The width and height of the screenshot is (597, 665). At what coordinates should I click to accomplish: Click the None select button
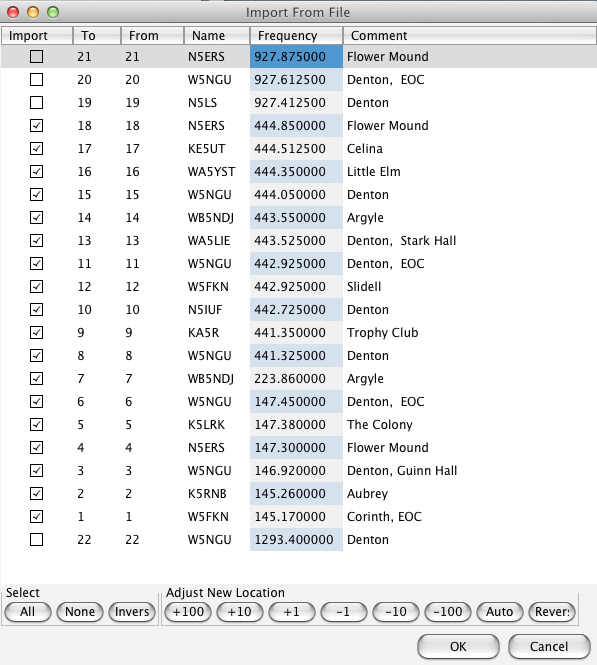pyautogui.click(x=80, y=612)
